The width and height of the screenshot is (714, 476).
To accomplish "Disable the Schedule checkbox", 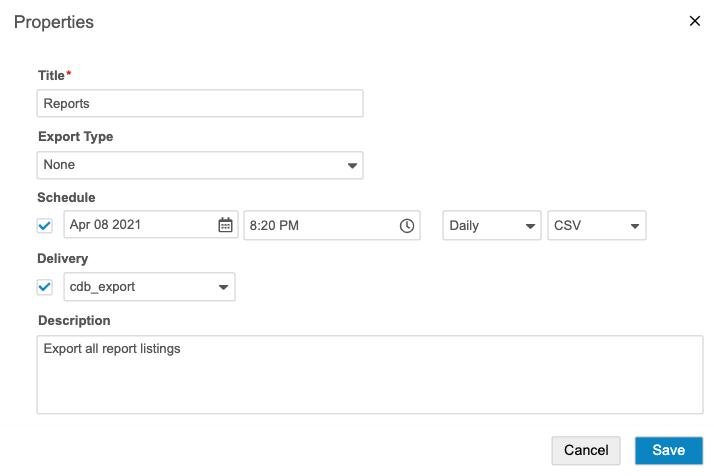I will click(45, 226).
